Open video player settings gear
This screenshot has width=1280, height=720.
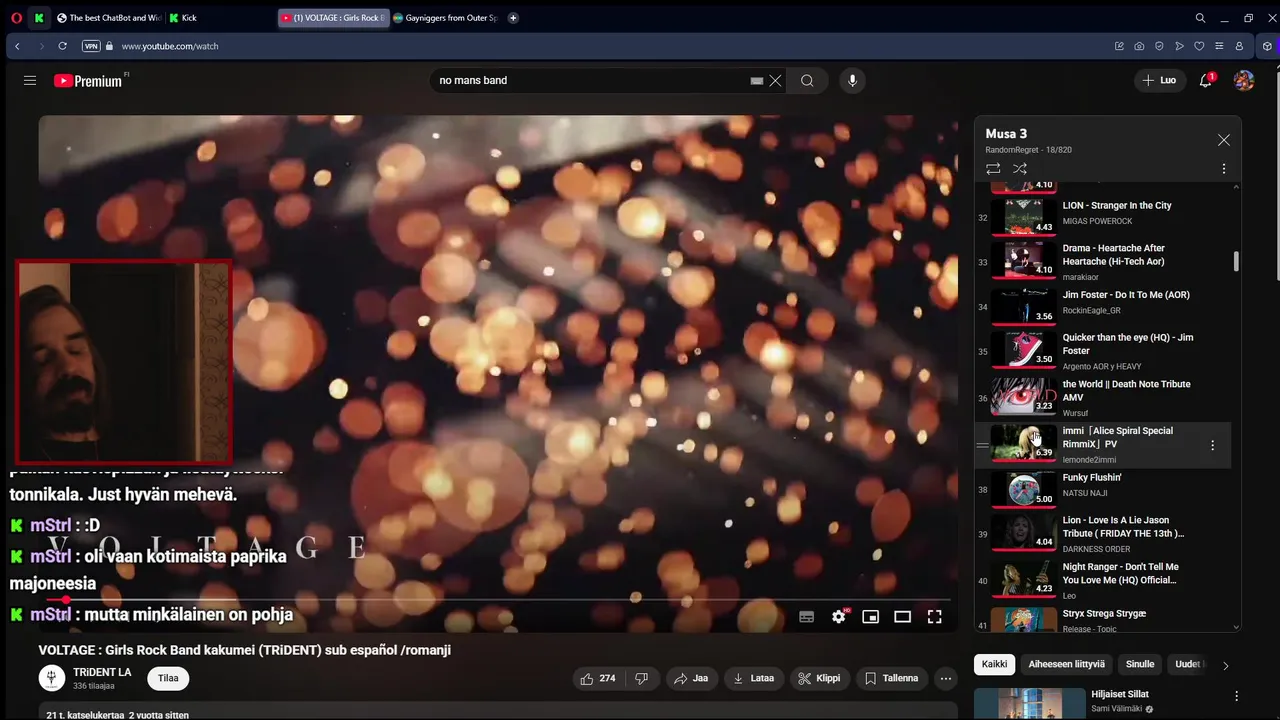pos(839,617)
